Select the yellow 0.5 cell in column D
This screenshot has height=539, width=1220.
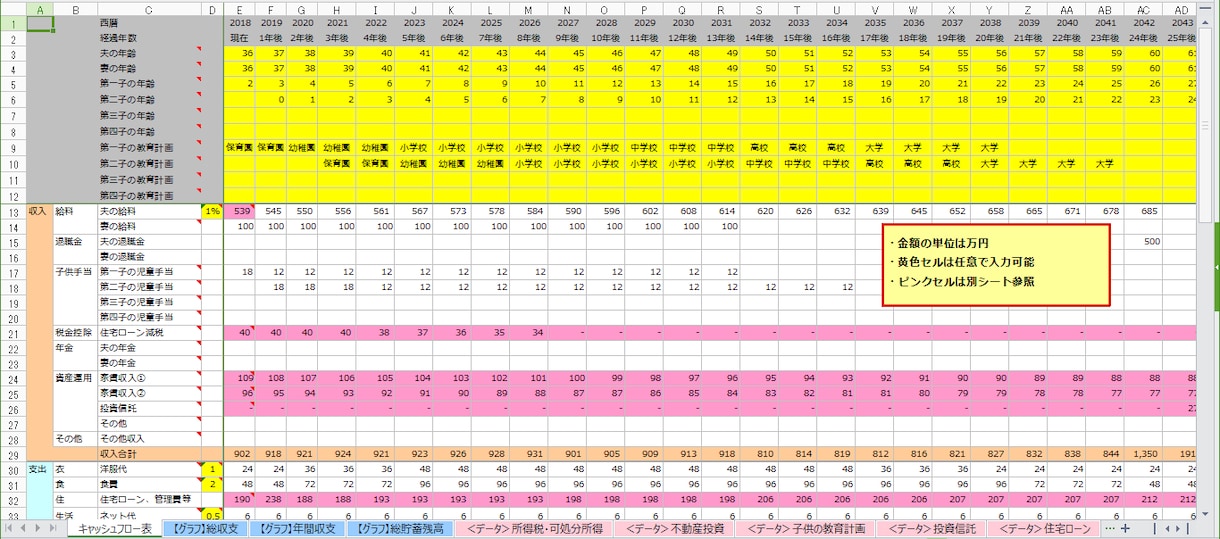(x=212, y=515)
